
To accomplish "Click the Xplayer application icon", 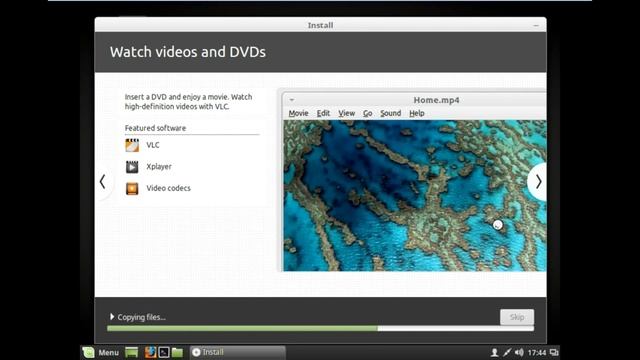I will 132,167.
